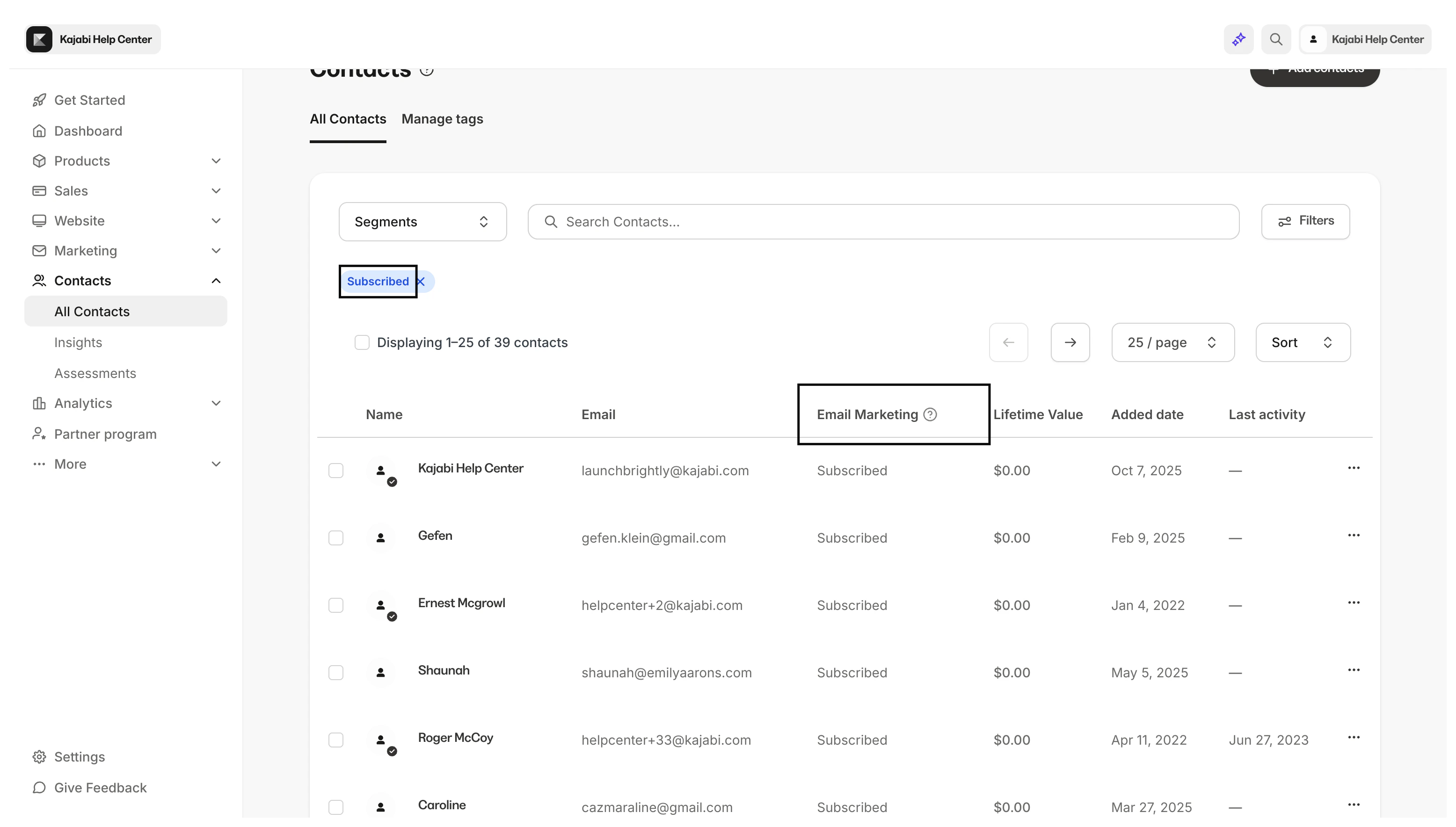The width and height of the screenshot is (1456, 827).
Task: Click the Marketing envelope icon
Action: 39,251
